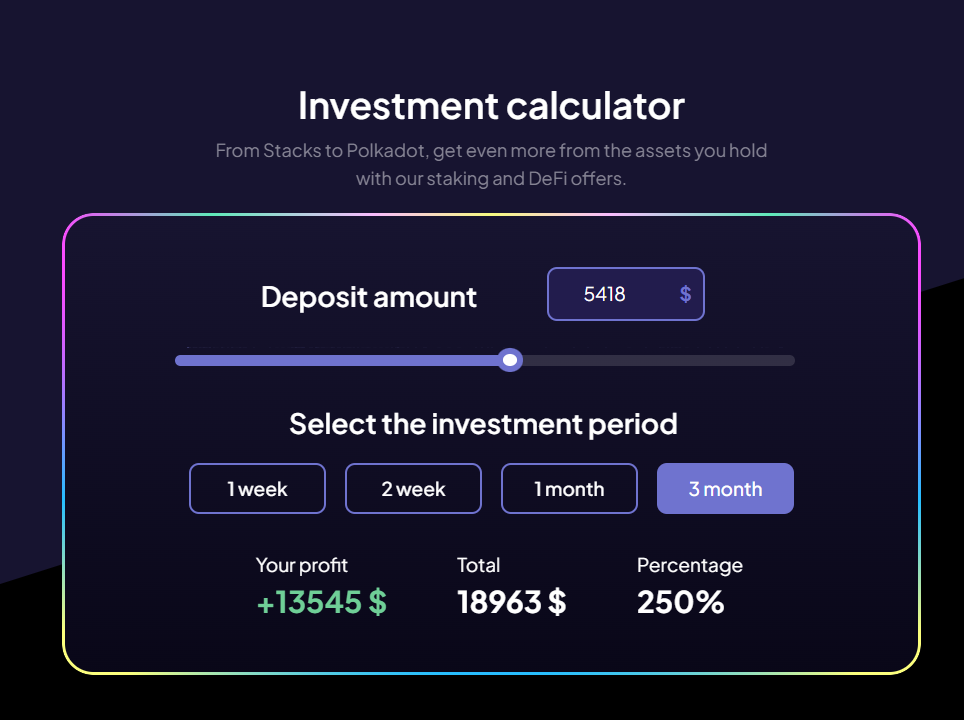Viewport: 964px width, 720px height.
Task: Click the Investment calculator heading
Action: point(491,105)
